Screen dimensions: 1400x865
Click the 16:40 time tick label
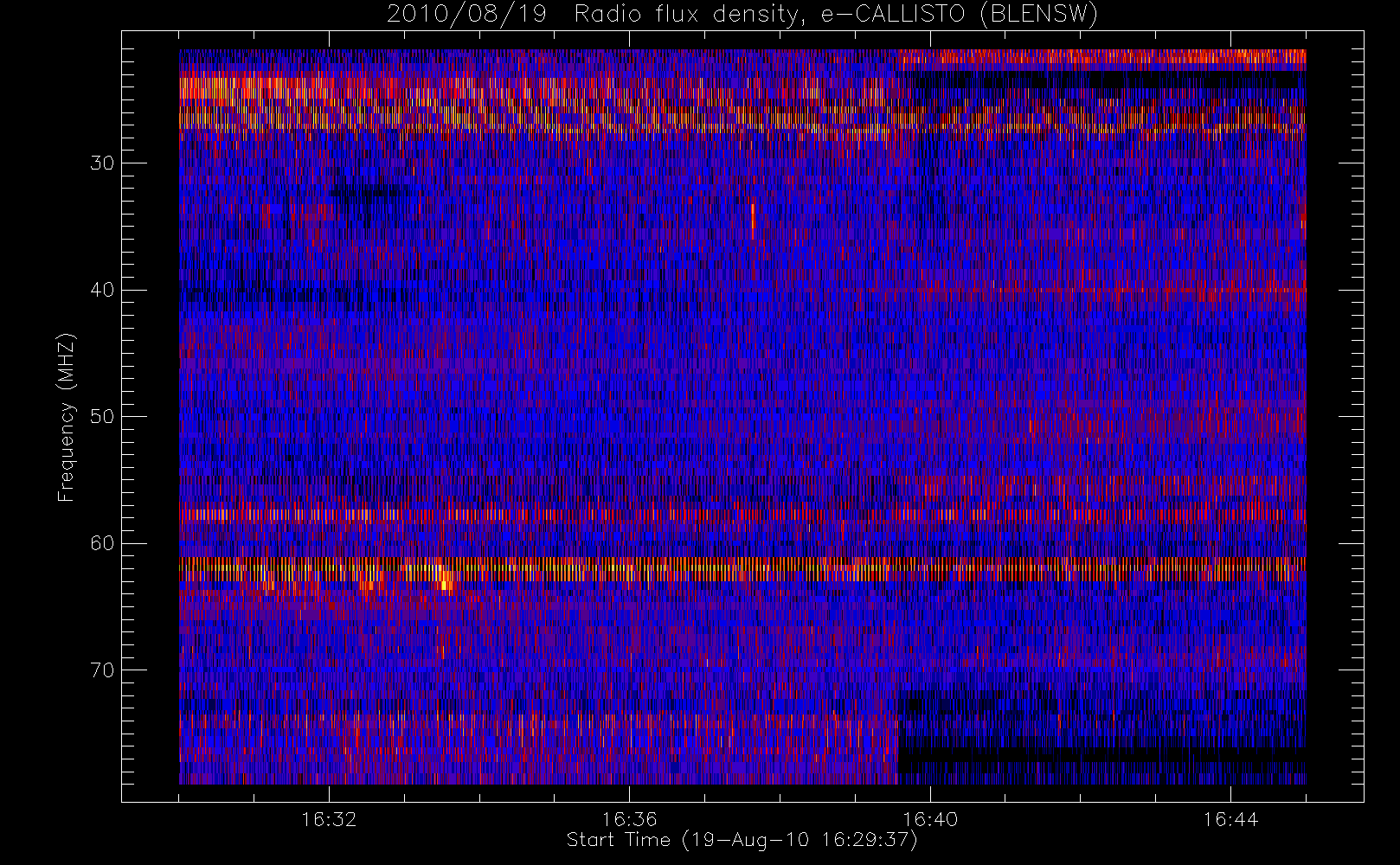pos(930,818)
